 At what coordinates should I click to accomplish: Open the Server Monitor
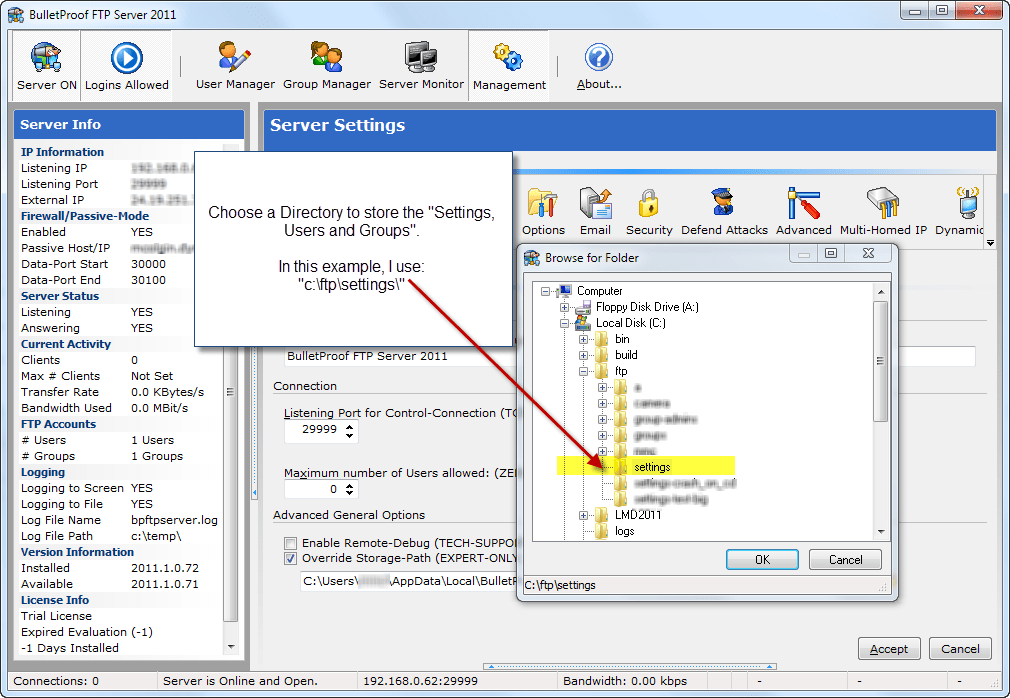point(421,65)
